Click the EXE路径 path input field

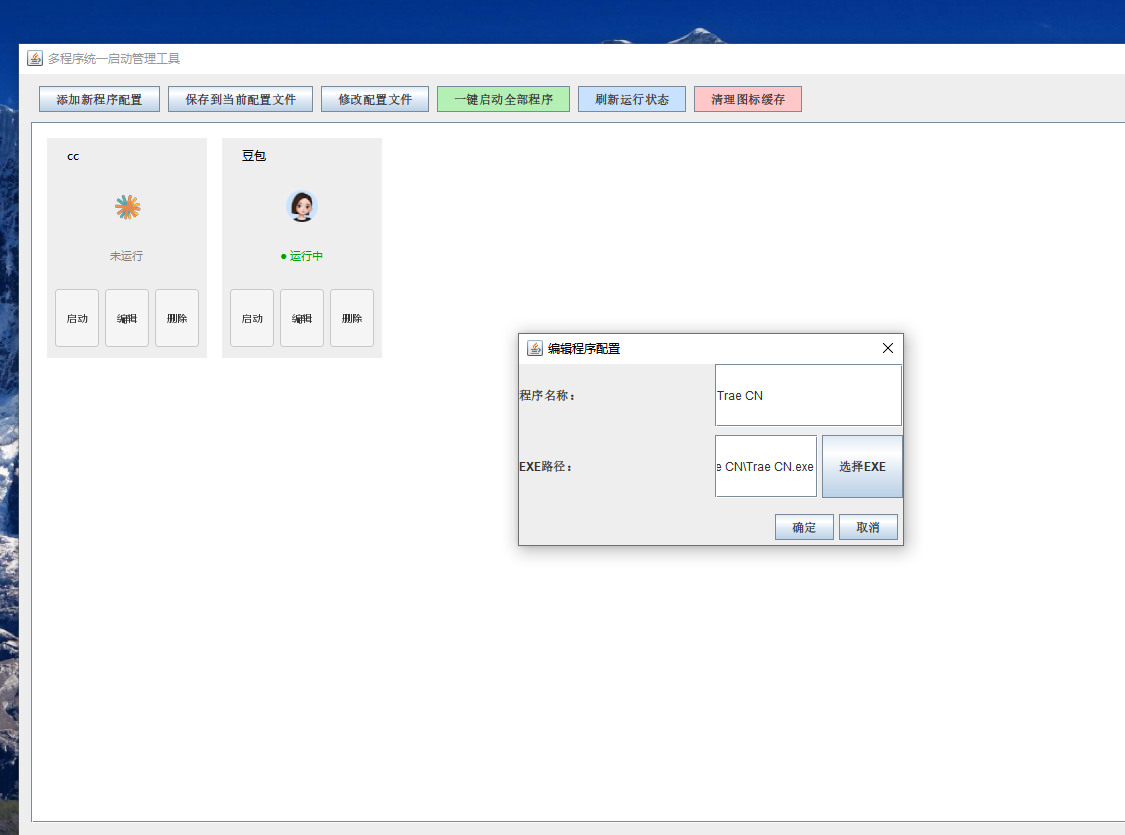(766, 466)
